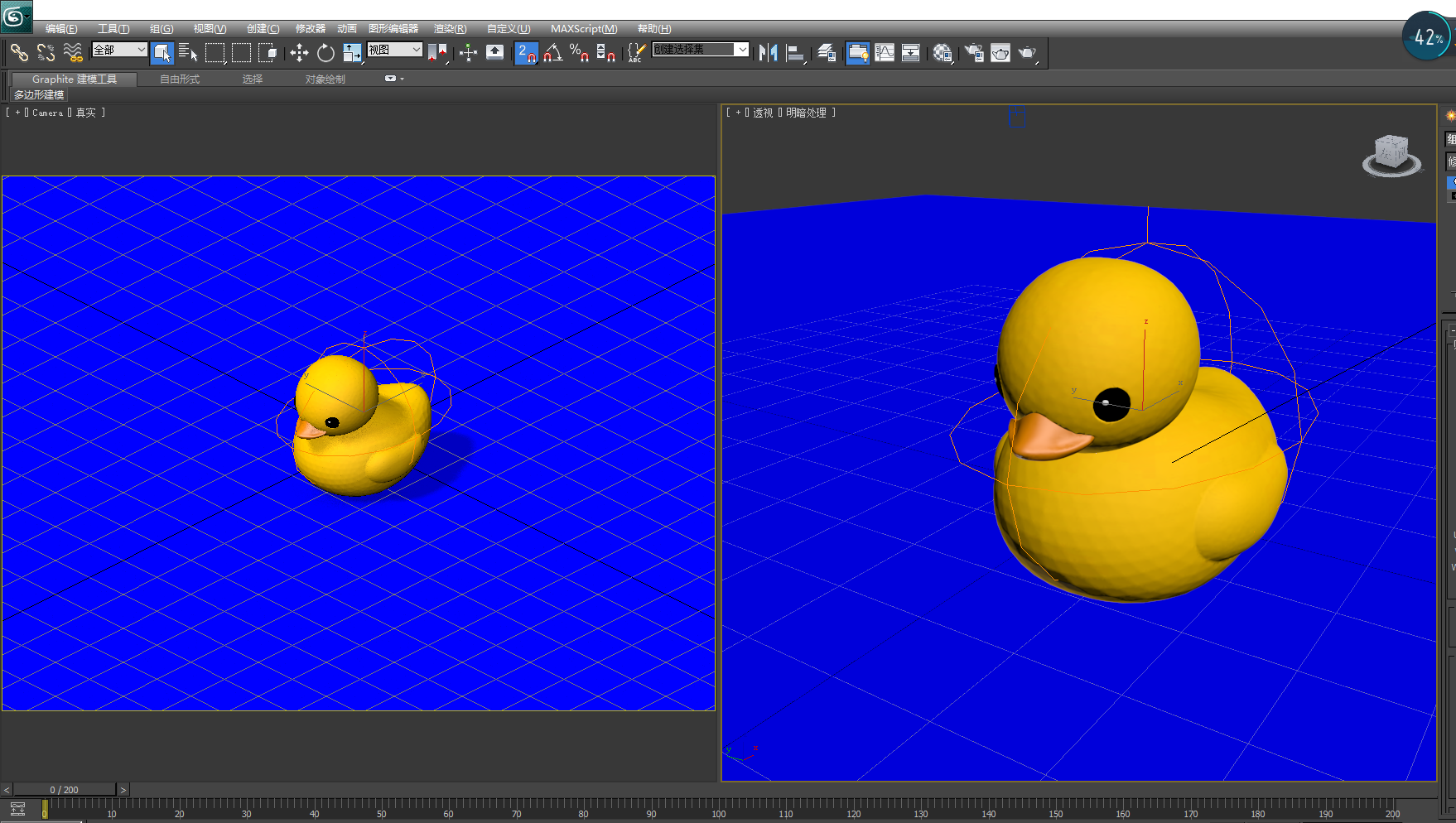Viewport: 1456px width, 823px height.
Task: Open the 视图(V) menu
Action: (x=210, y=29)
